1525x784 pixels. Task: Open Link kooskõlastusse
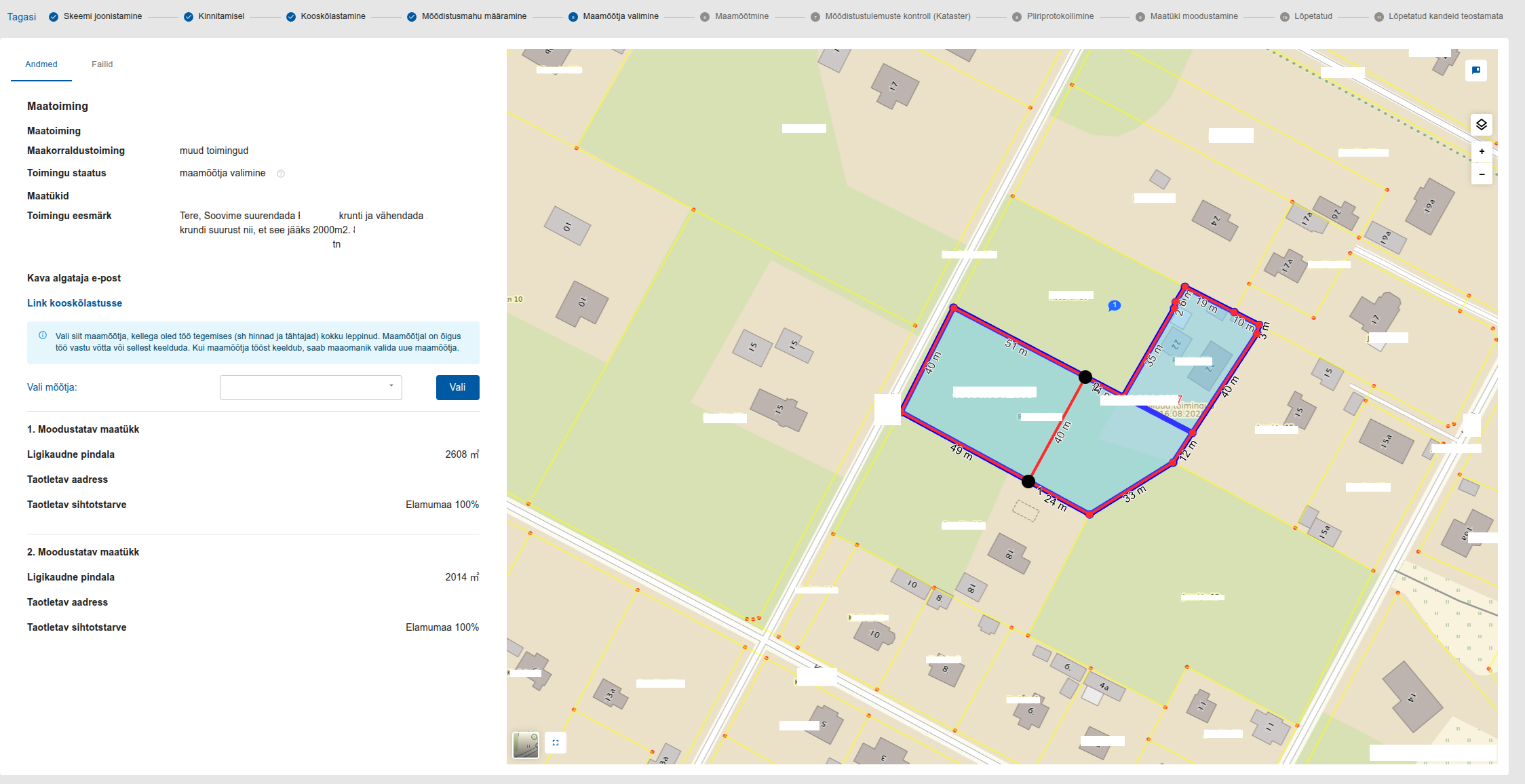click(x=75, y=303)
